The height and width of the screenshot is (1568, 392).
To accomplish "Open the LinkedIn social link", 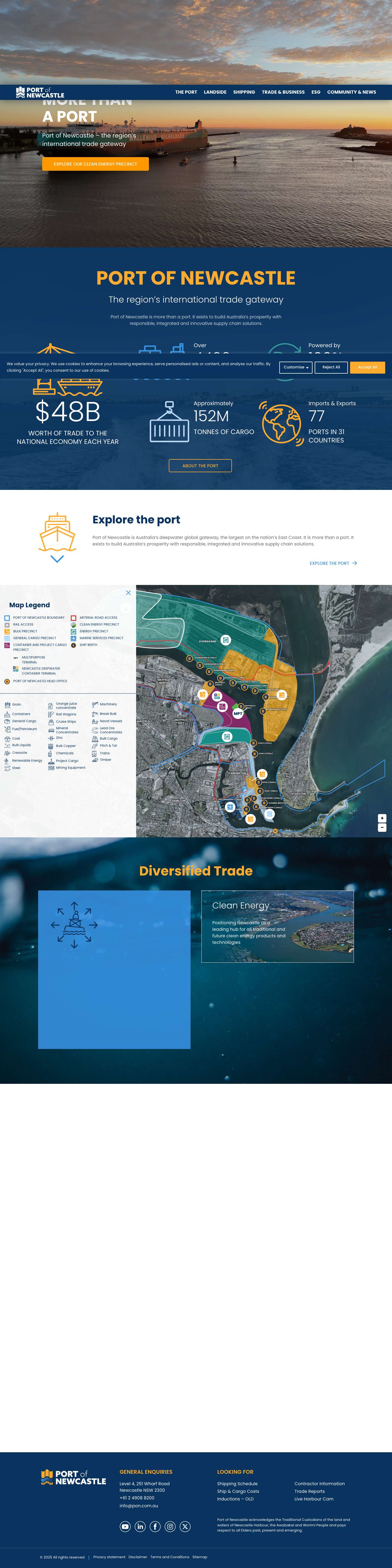I will coord(140,1526).
